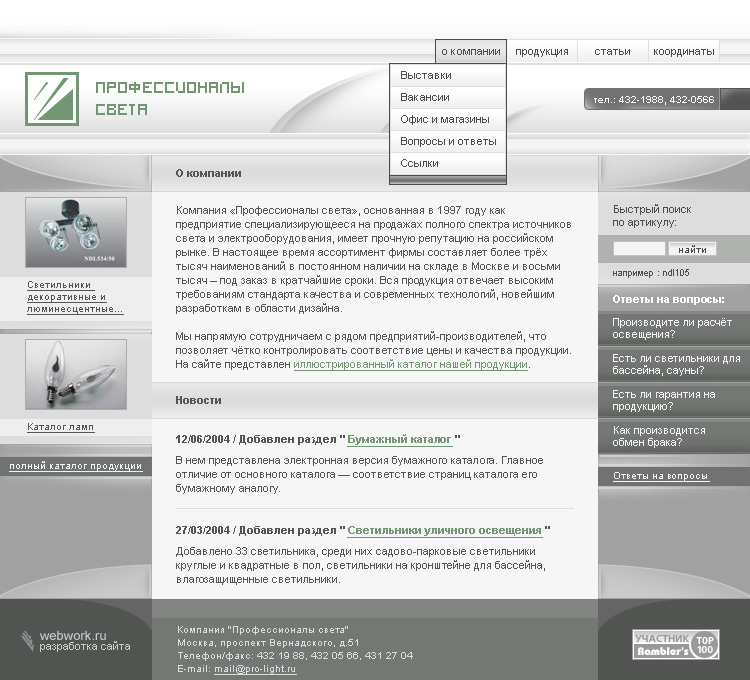This screenshot has width=750, height=680.
Task: Switch to the «статьи» tab
Action: pyautogui.click(x=612, y=51)
